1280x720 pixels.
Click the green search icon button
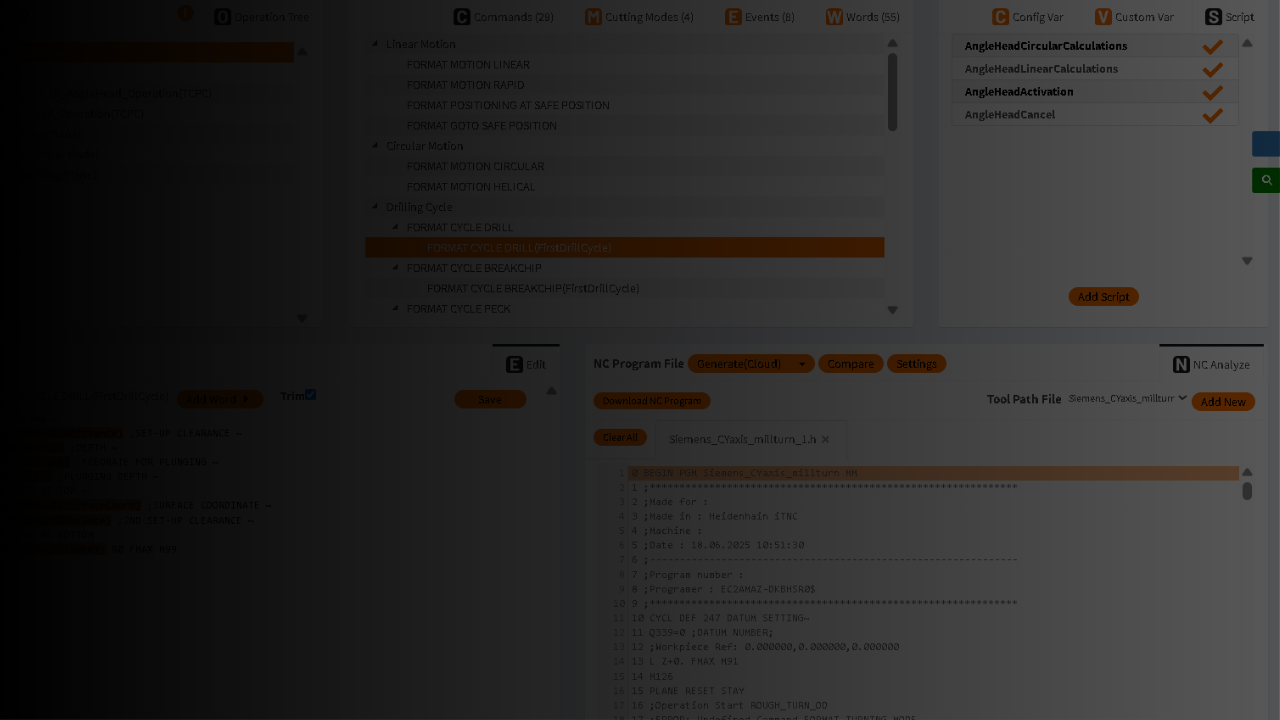coord(1266,181)
